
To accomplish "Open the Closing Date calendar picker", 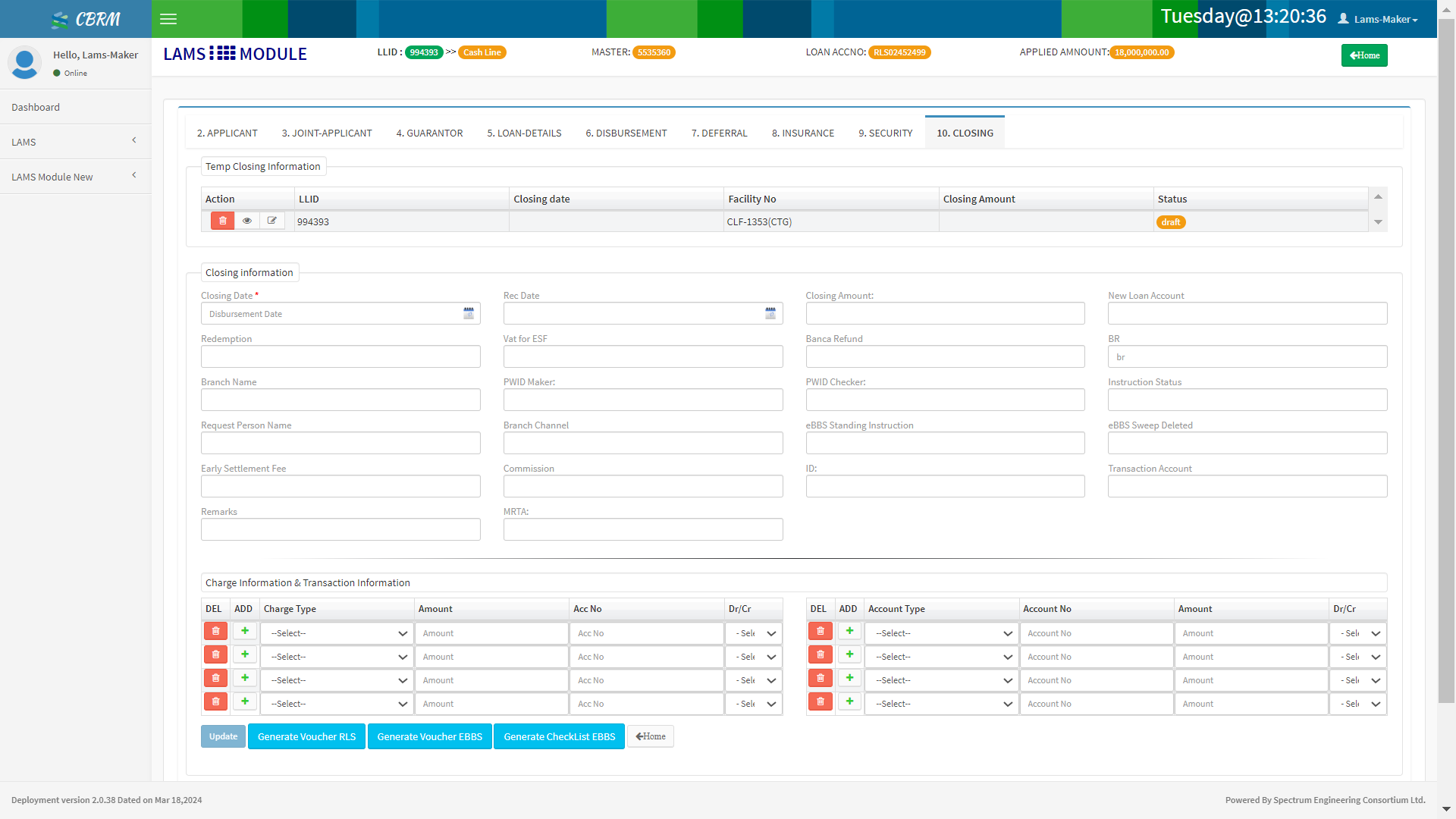I will pyautogui.click(x=469, y=313).
